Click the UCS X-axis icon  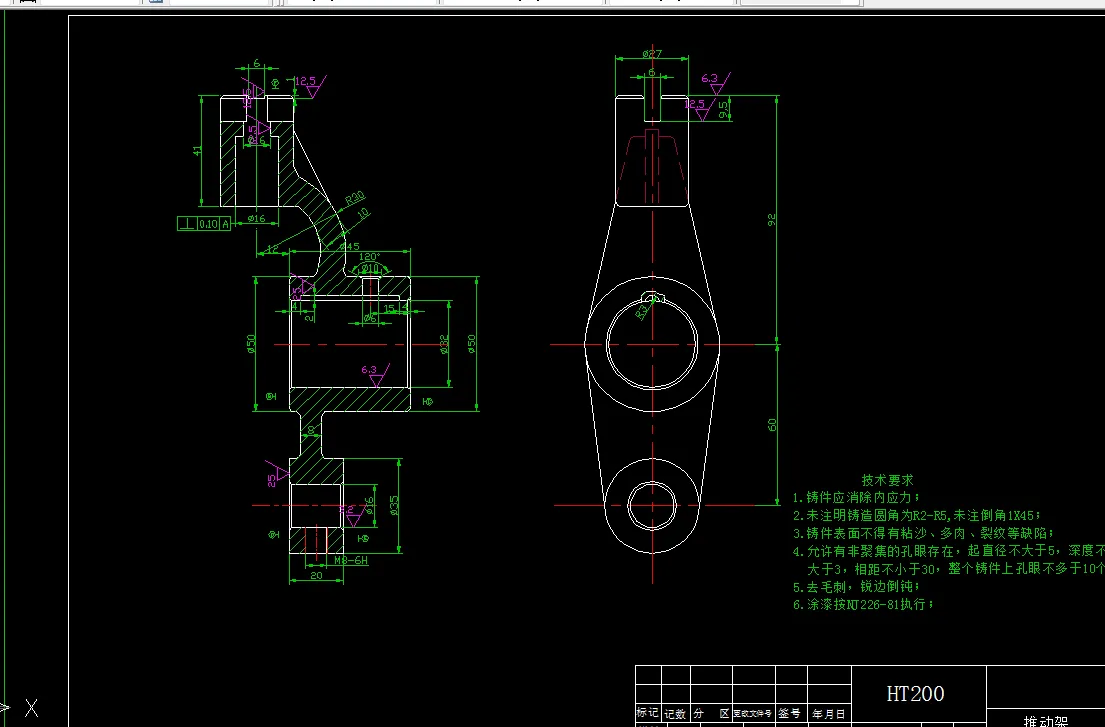(31, 707)
